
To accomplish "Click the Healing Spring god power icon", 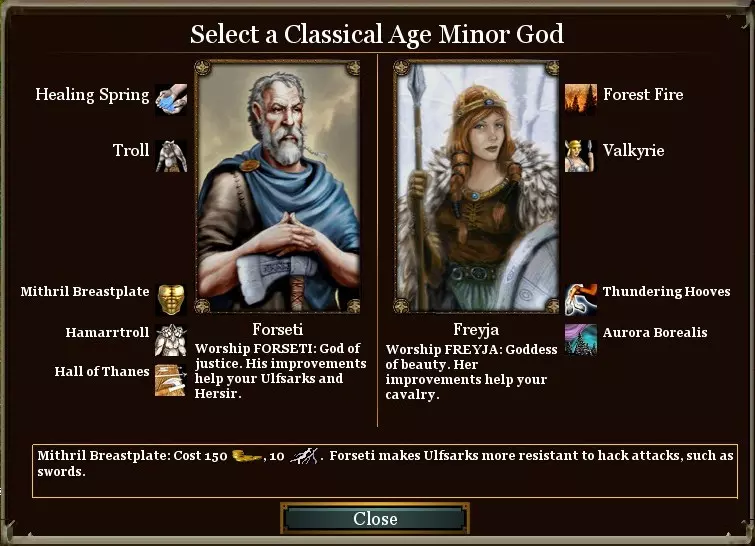I will click(x=171, y=99).
